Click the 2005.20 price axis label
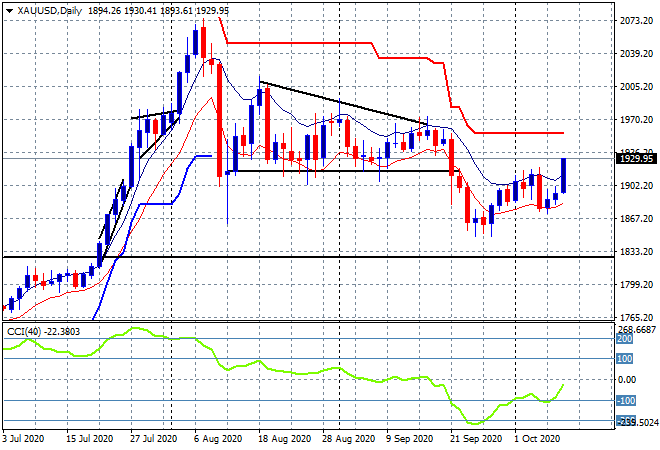Screen dimensions: 660x450 pyautogui.click(x=636, y=86)
